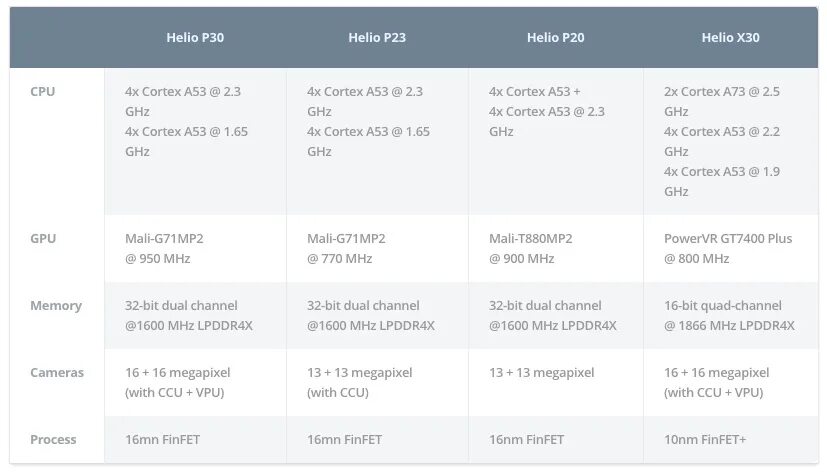Click the Helio P30 column header
Image resolution: width=827 pixels, height=472 pixels.
[x=194, y=38]
